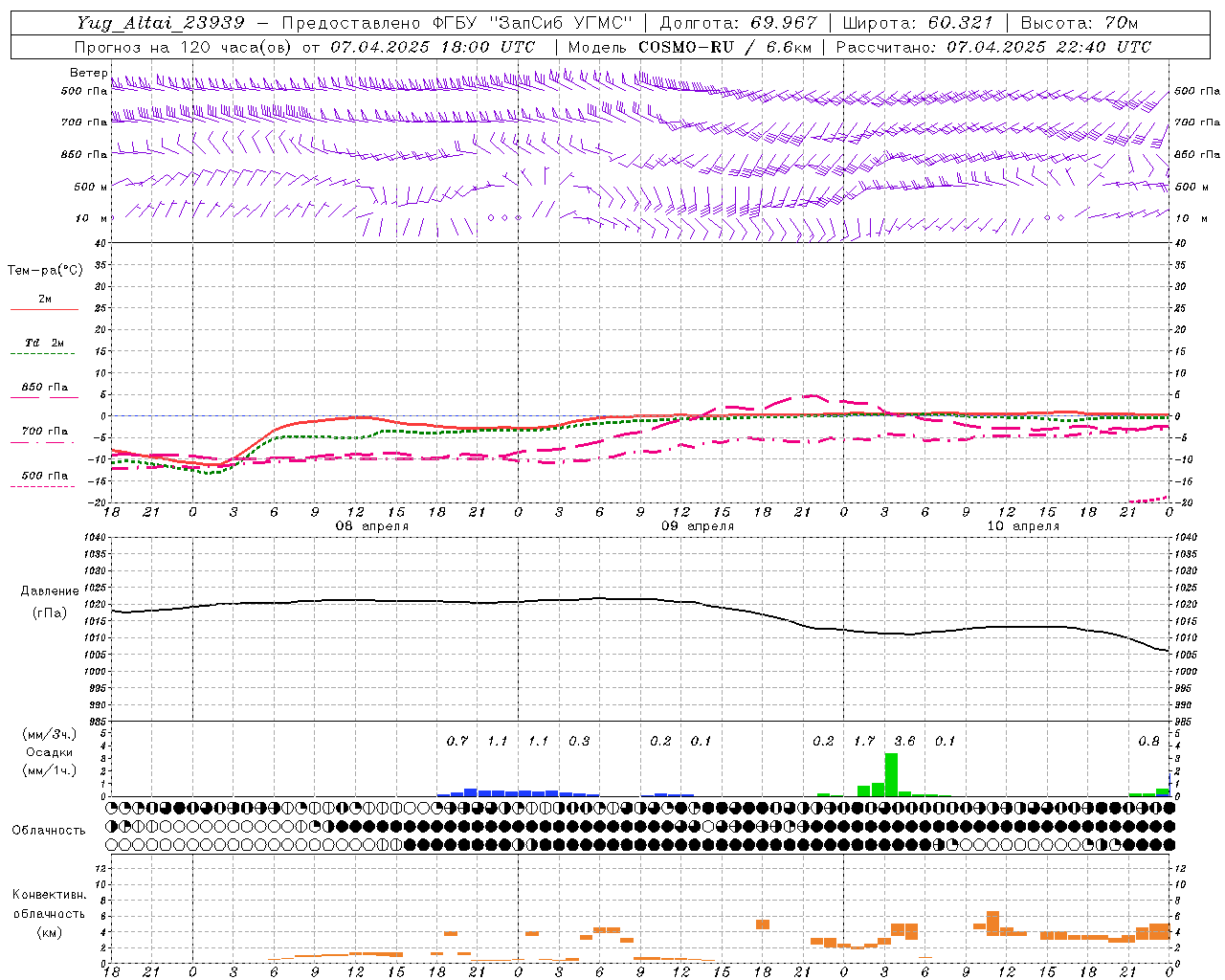Select the "Td 2м" dew point legend entry

click(44, 343)
